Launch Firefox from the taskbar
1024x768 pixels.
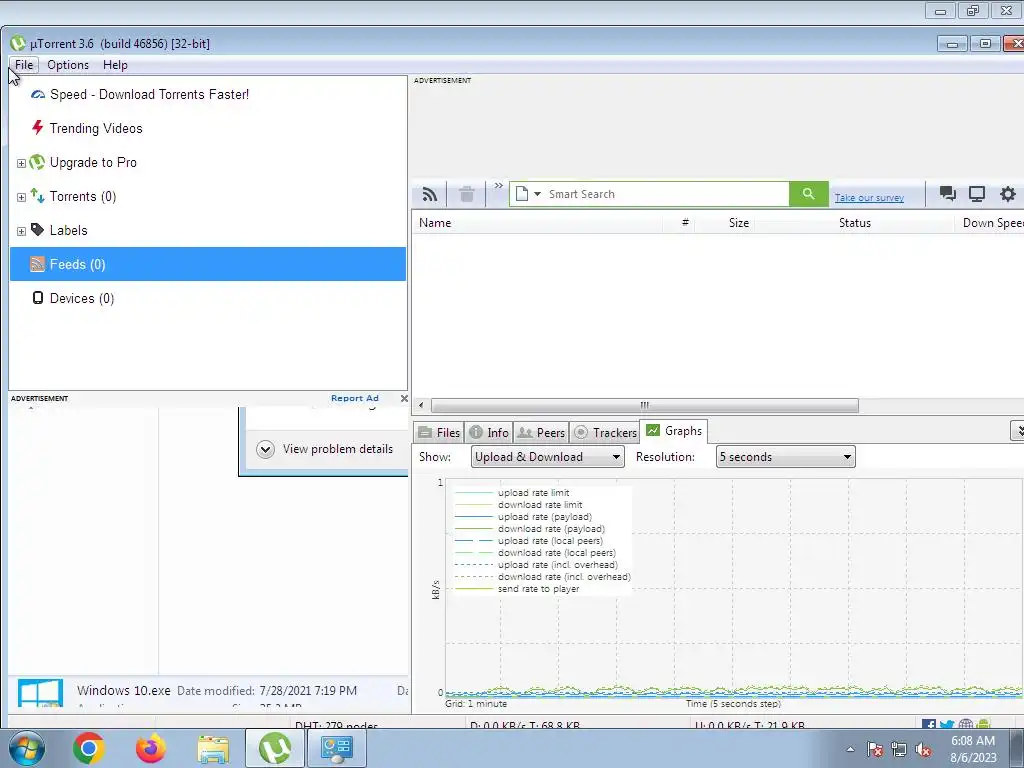tap(150, 748)
